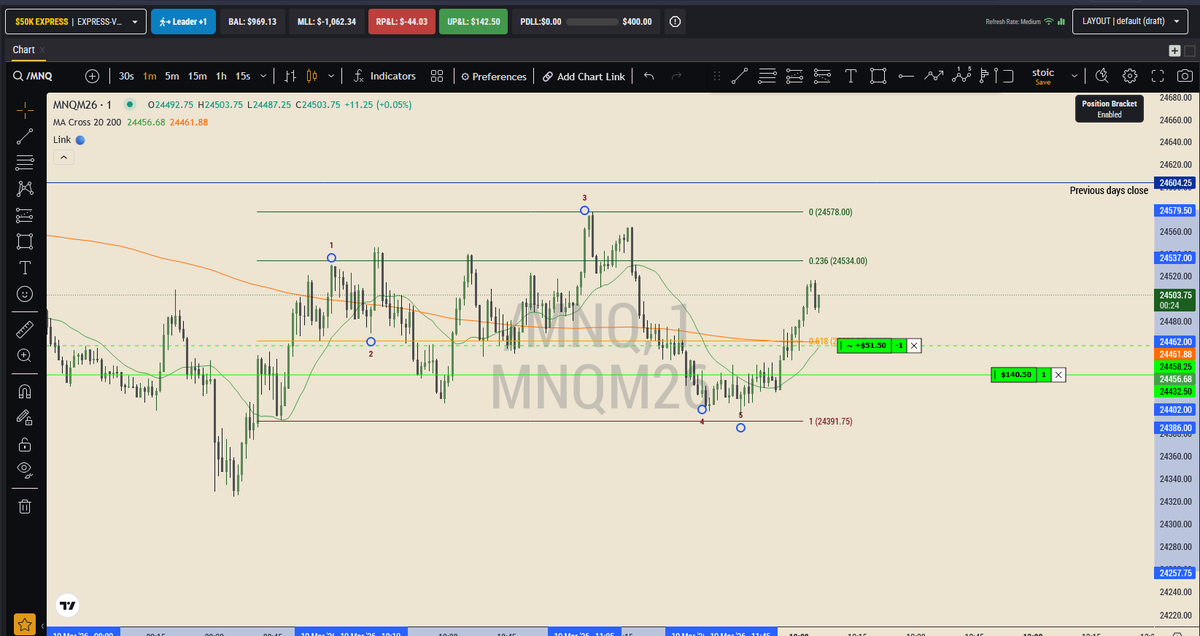Toggle magnet mode for drawings
Screen dimensions: 1200x636
click(x=25, y=391)
